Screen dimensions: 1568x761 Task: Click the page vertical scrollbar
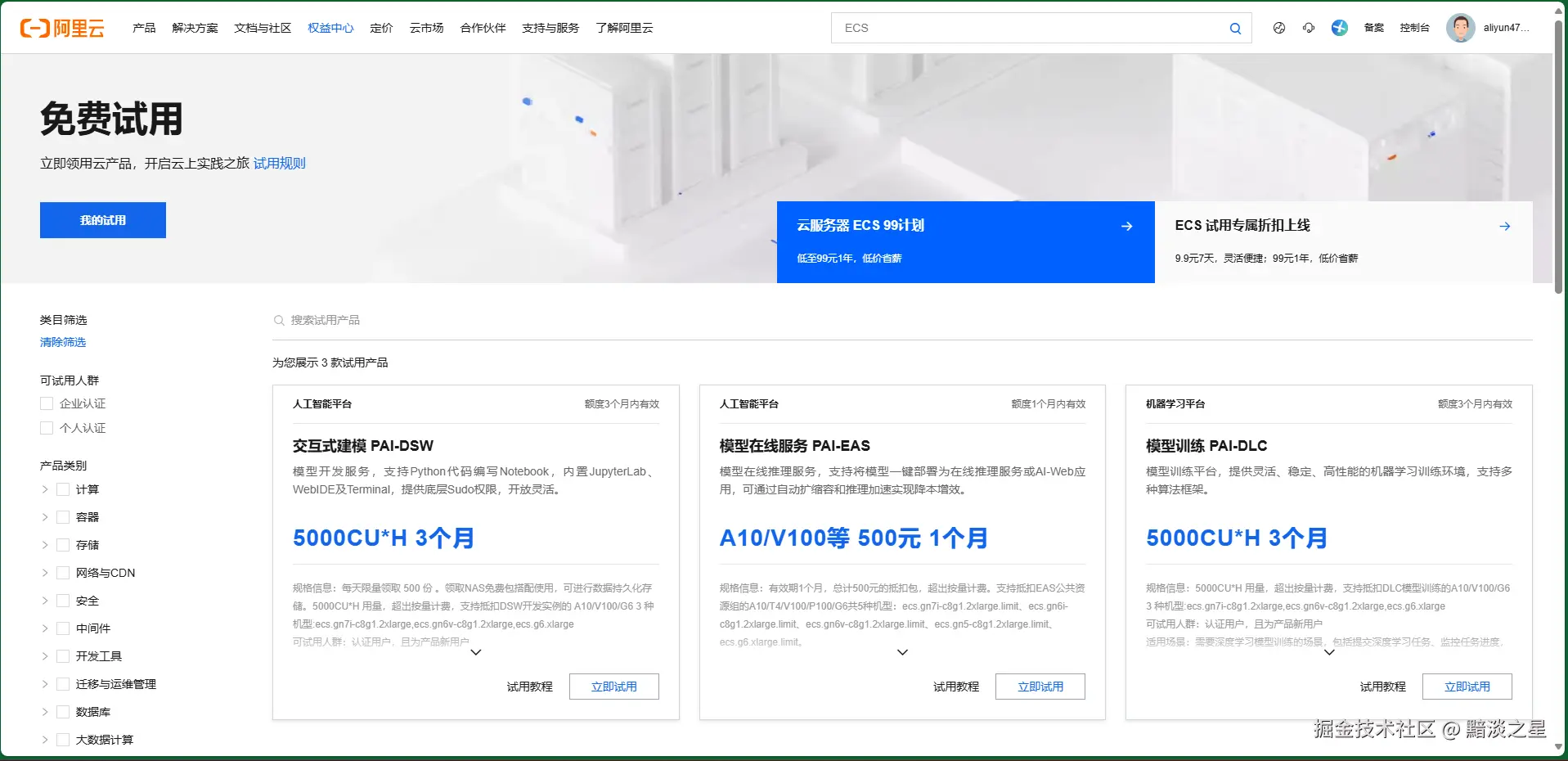tap(1559, 155)
